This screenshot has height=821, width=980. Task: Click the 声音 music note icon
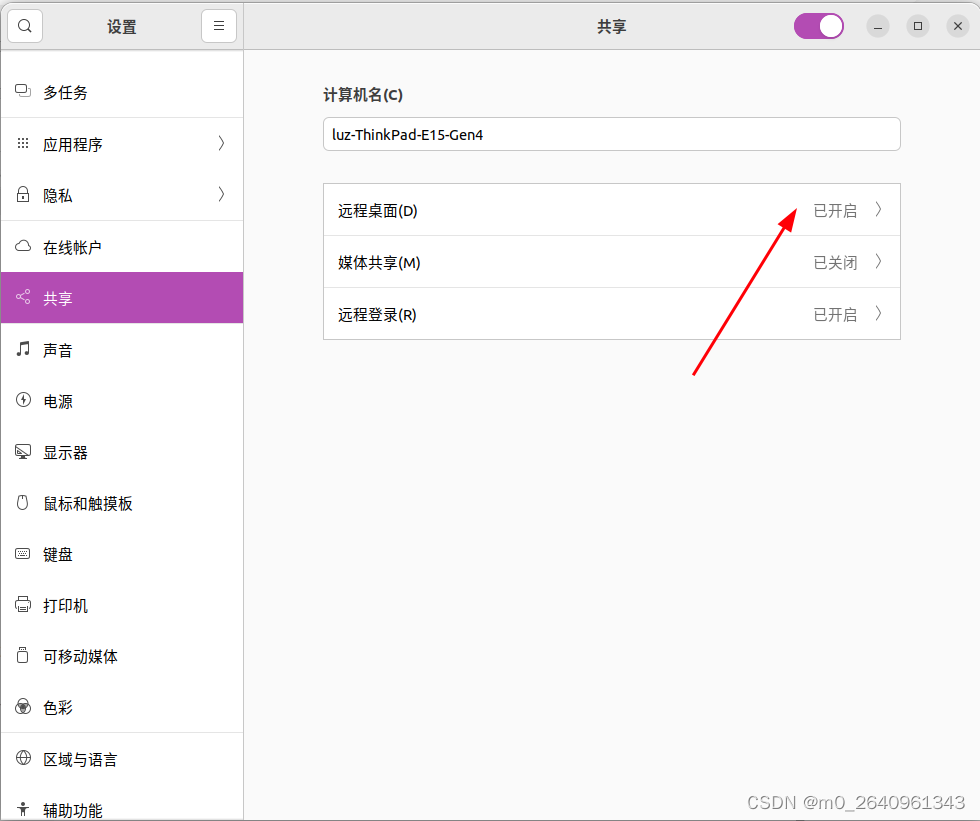(23, 349)
